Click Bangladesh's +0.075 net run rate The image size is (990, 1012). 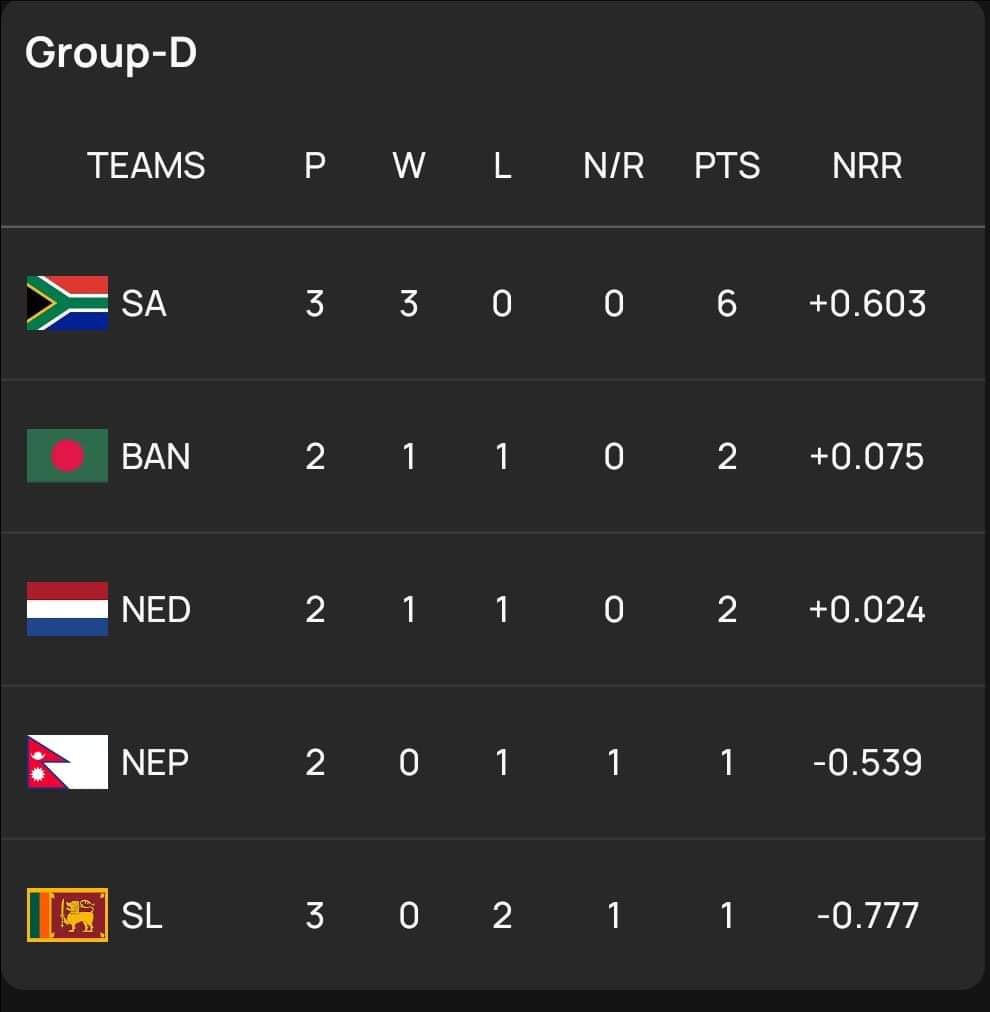867,456
